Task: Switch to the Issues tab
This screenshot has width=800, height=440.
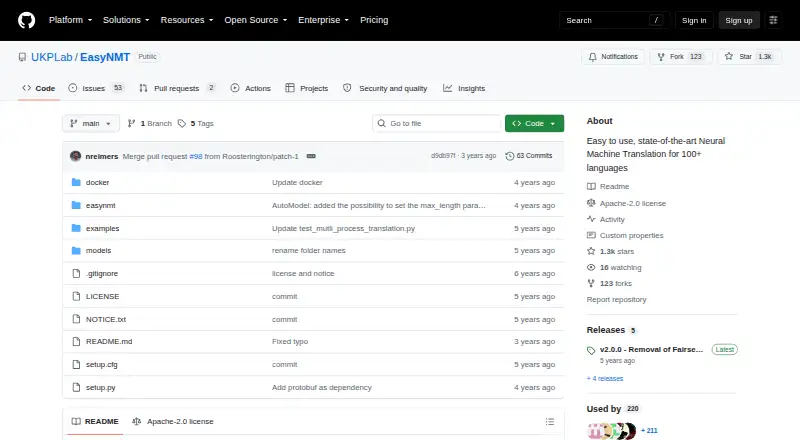Action: 96,88
